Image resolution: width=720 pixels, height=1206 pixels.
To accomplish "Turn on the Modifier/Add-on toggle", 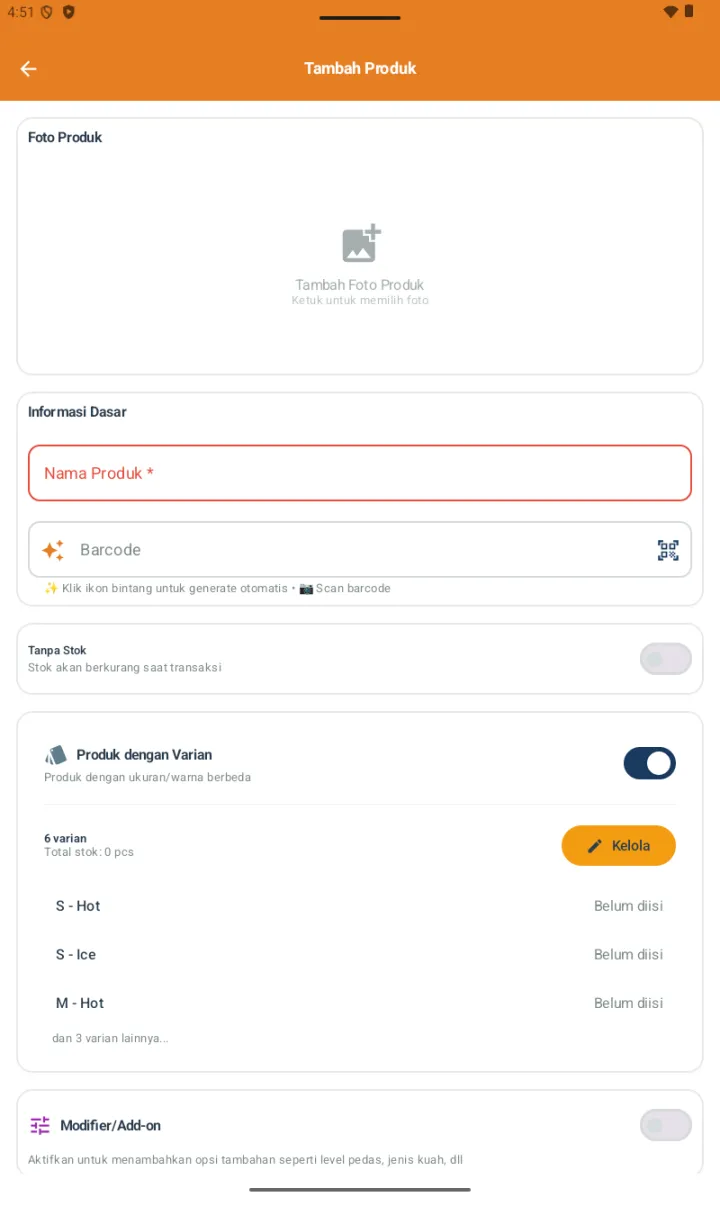I will tap(666, 1125).
